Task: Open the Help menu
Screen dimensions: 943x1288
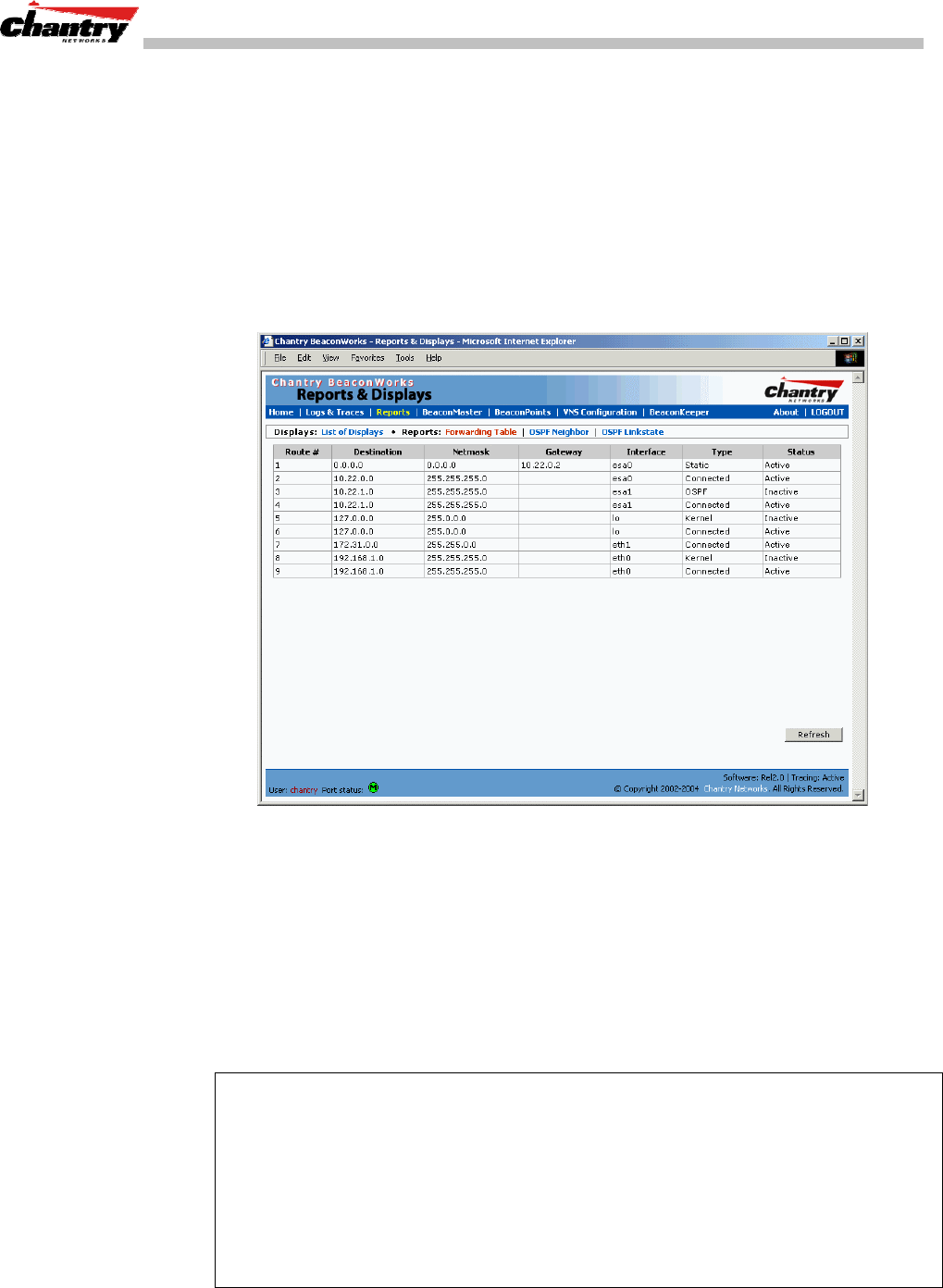Action: click(433, 358)
